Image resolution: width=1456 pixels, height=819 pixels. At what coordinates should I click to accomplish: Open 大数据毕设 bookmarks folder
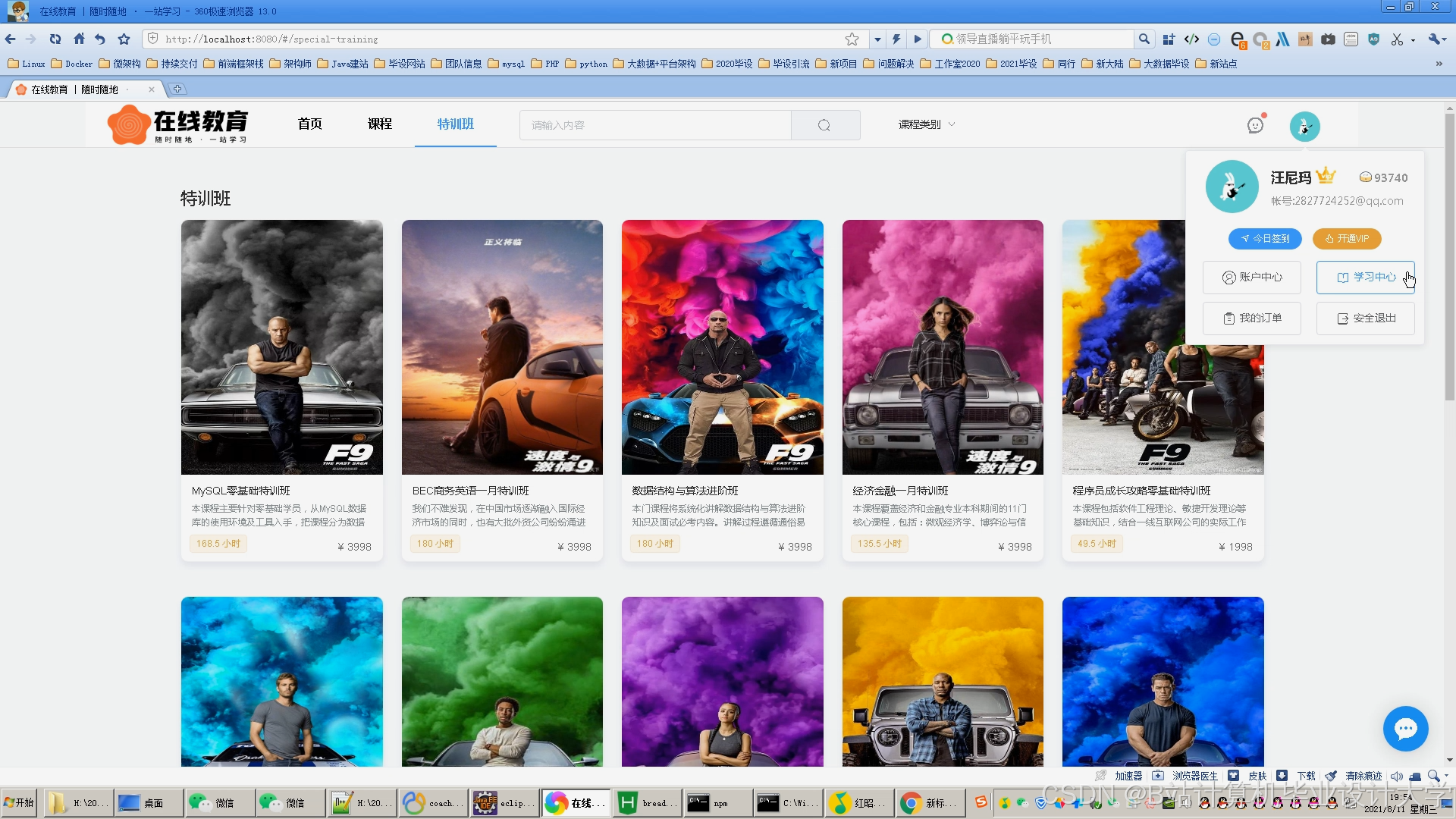[x=1159, y=64]
